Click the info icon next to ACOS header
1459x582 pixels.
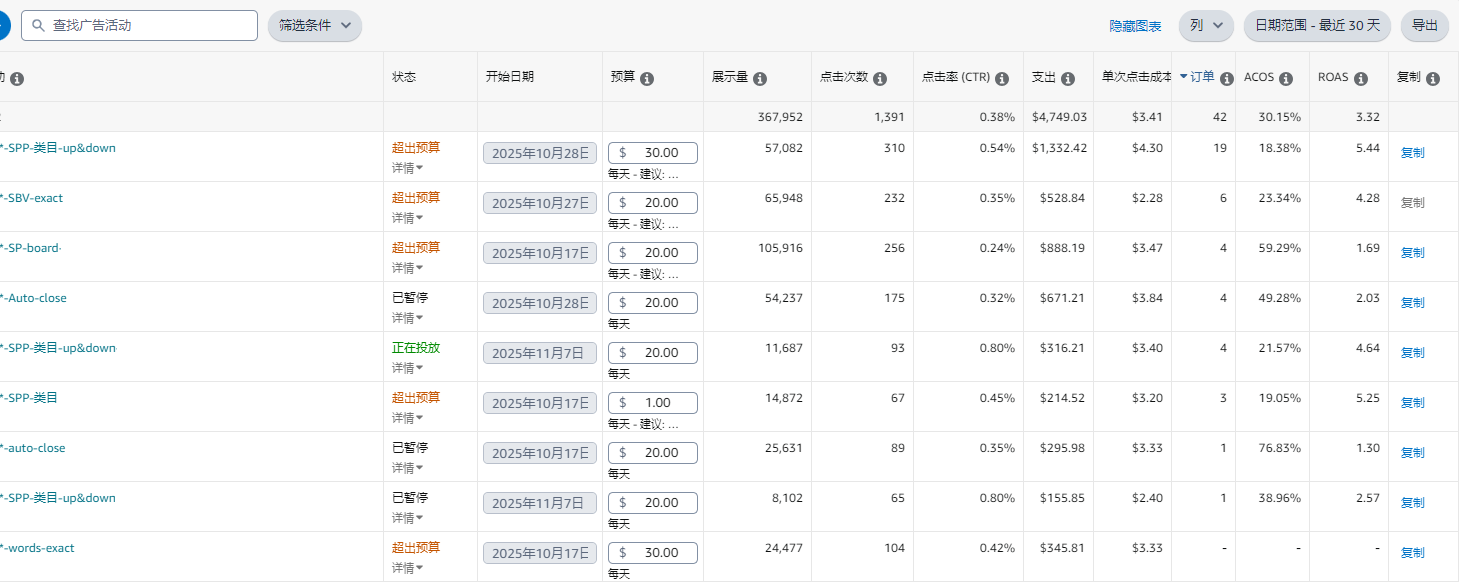[1286, 79]
